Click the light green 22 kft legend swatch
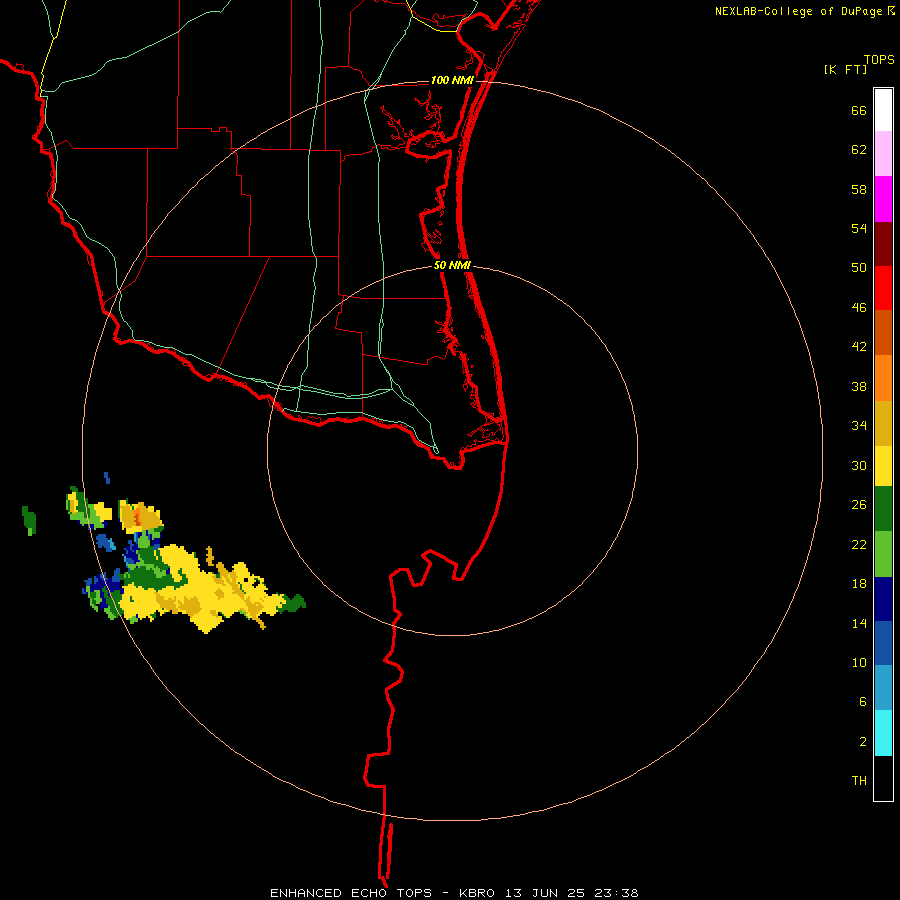Viewport: 900px width, 900px height. [x=883, y=554]
